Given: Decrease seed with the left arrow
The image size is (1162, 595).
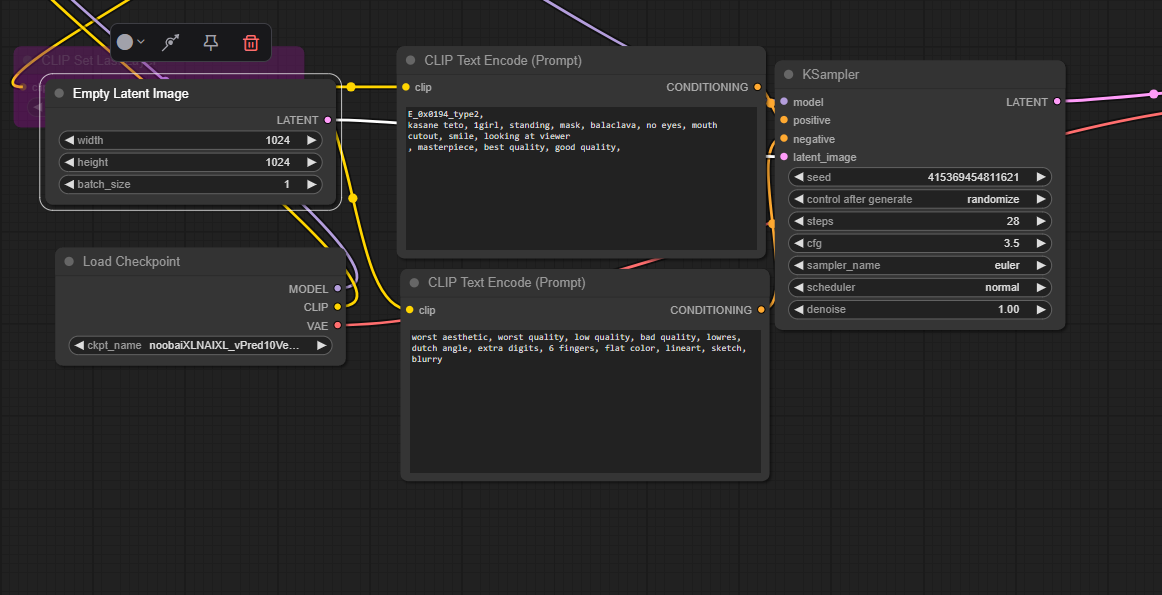Looking at the screenshot, I should [798, 177].
